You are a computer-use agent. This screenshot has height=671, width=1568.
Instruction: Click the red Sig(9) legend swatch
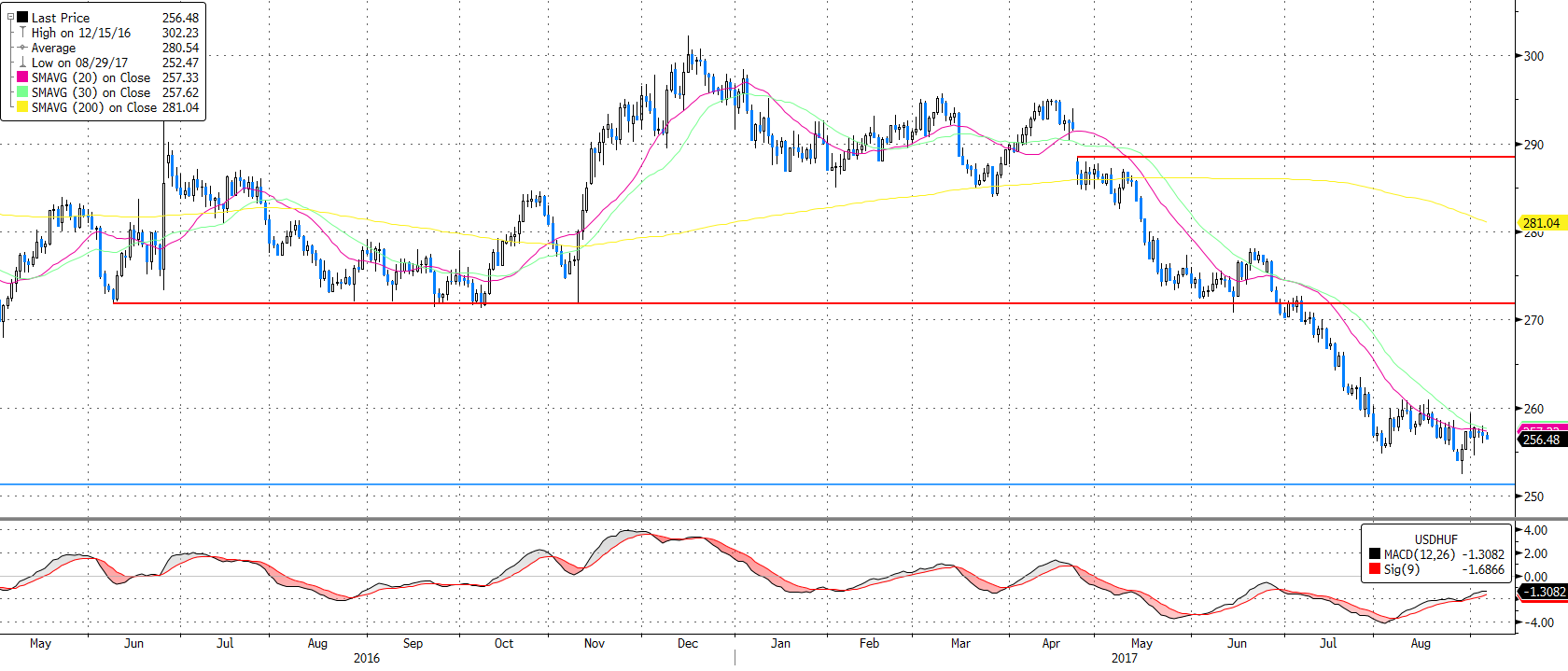(1374, 569)
